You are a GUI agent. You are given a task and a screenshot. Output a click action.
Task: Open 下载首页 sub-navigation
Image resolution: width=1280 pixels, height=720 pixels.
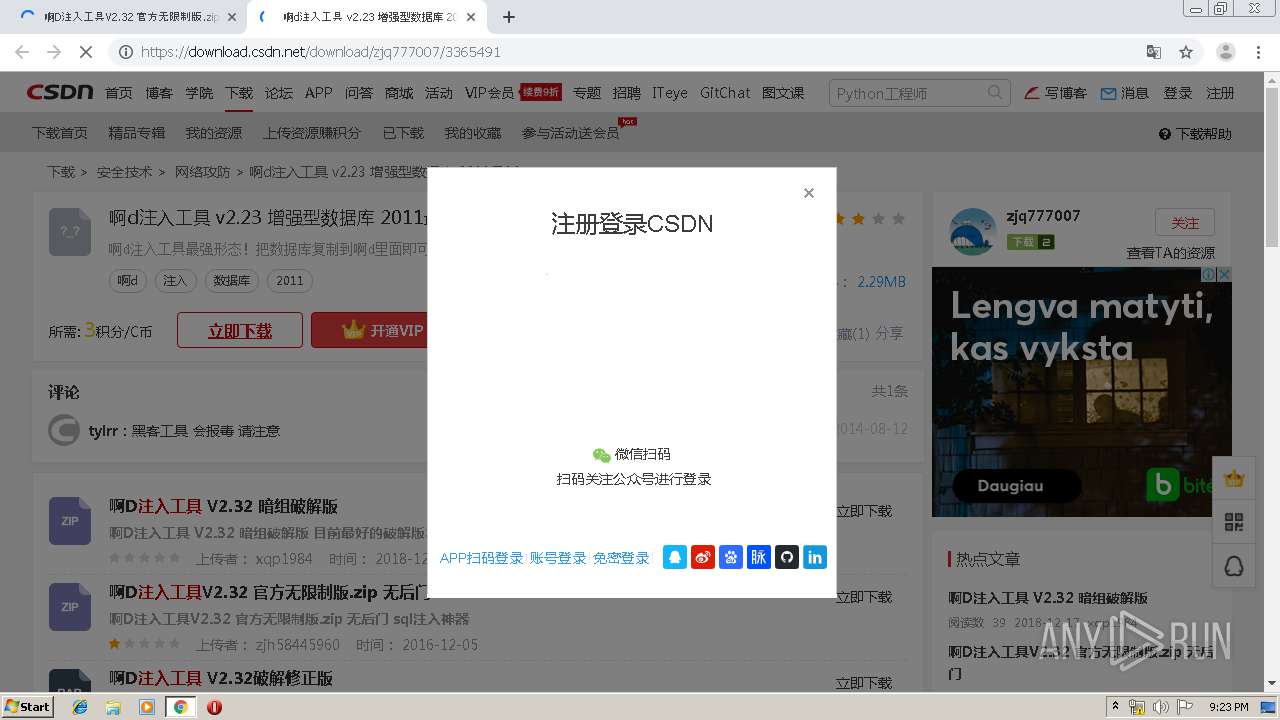(60, 133)
